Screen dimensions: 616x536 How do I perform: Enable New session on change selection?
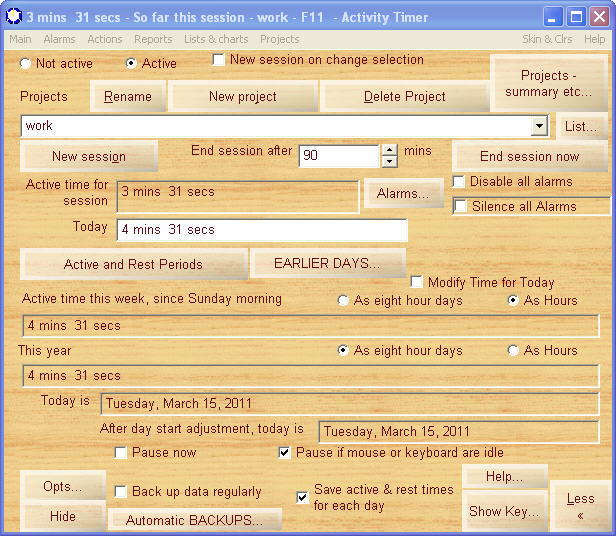tap(218, 60)
